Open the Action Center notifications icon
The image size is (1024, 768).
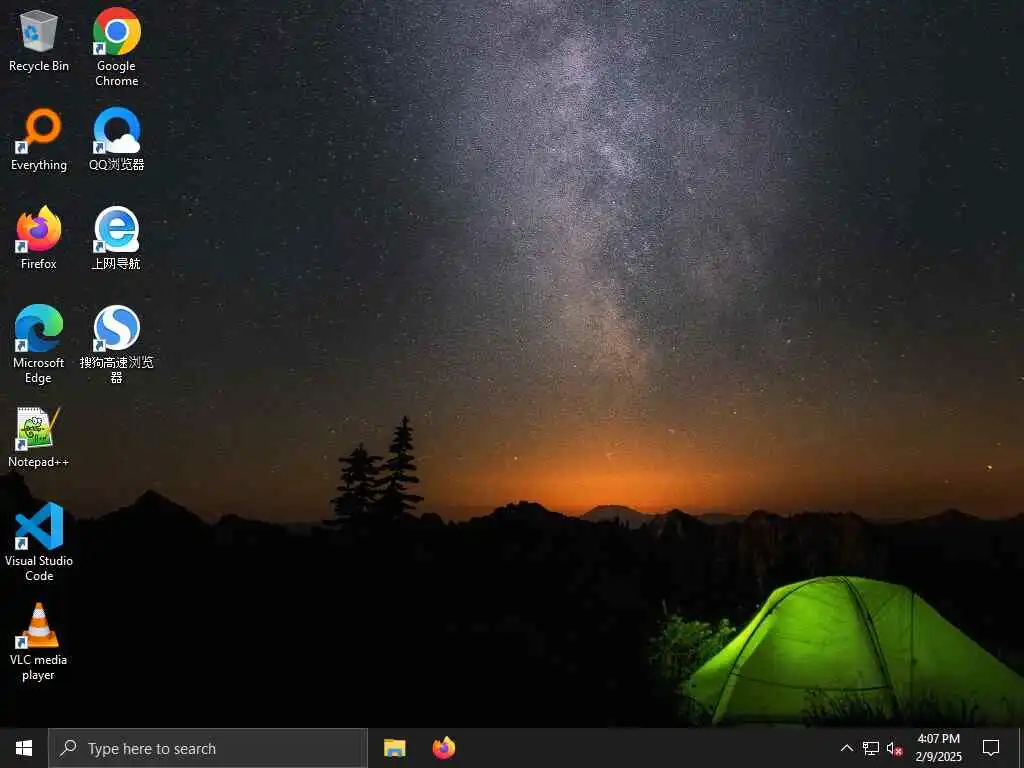pos(991,748)
